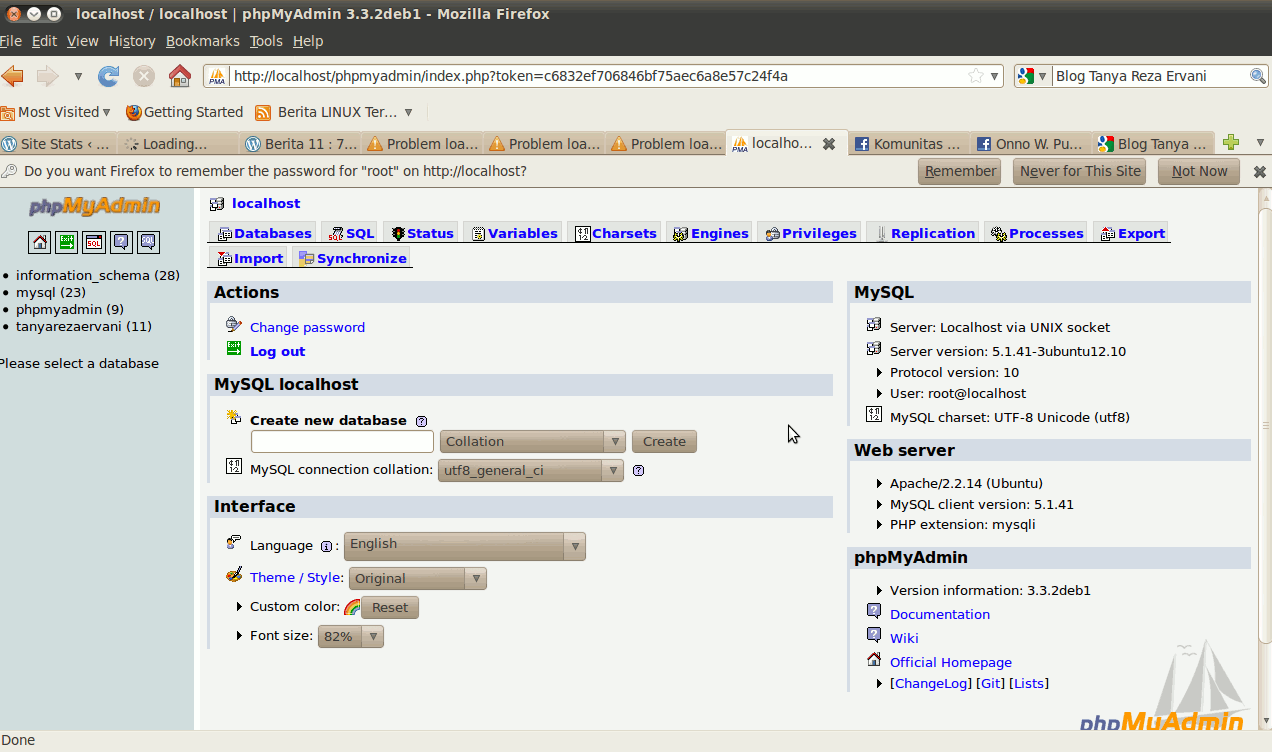Open phpMyAdmin documentation icon in sidebar
The image size is (1272, 752).
point(121,241)
